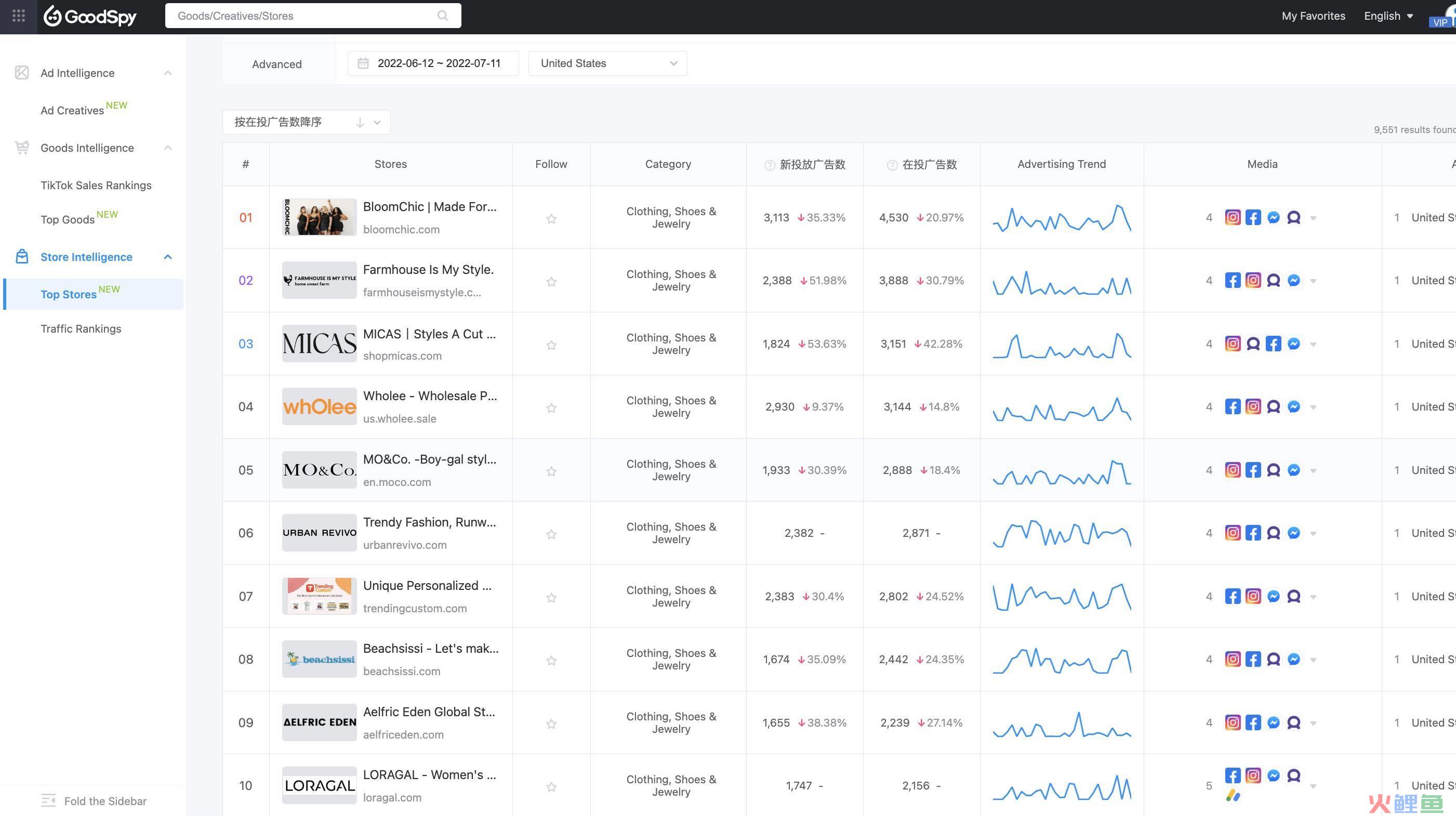The image size is (1456, 816).
Task: Toggle favorite star for Beachsissi
Action: (551, 660)
